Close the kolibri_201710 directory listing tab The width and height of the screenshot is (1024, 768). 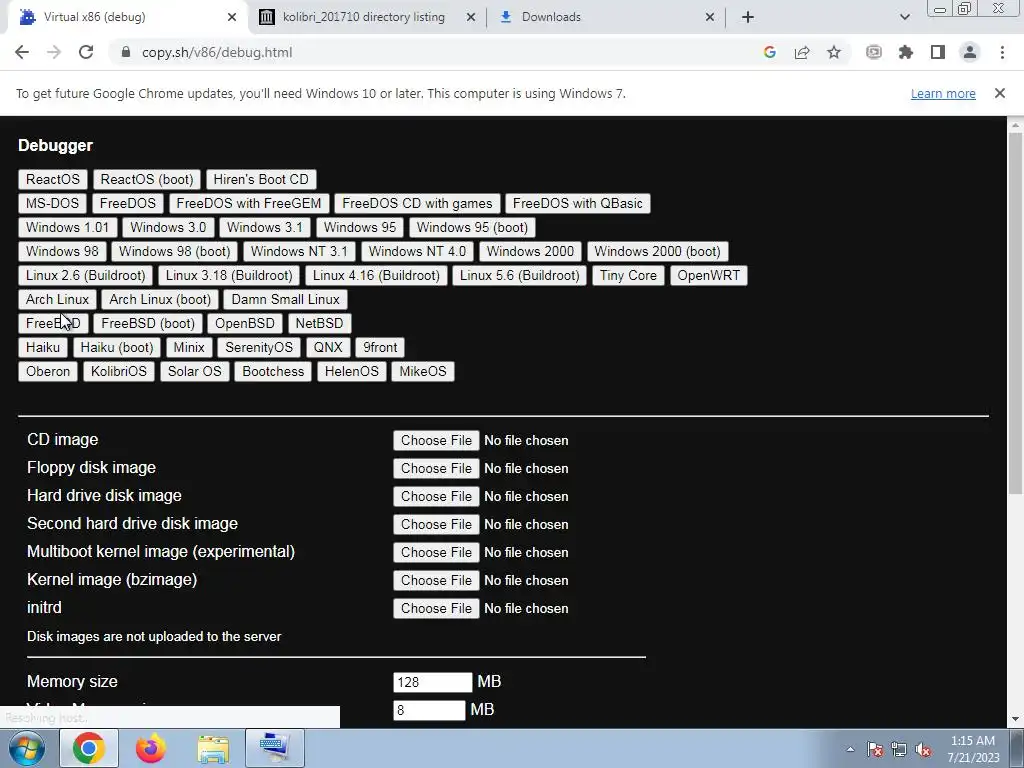point(470,17)
